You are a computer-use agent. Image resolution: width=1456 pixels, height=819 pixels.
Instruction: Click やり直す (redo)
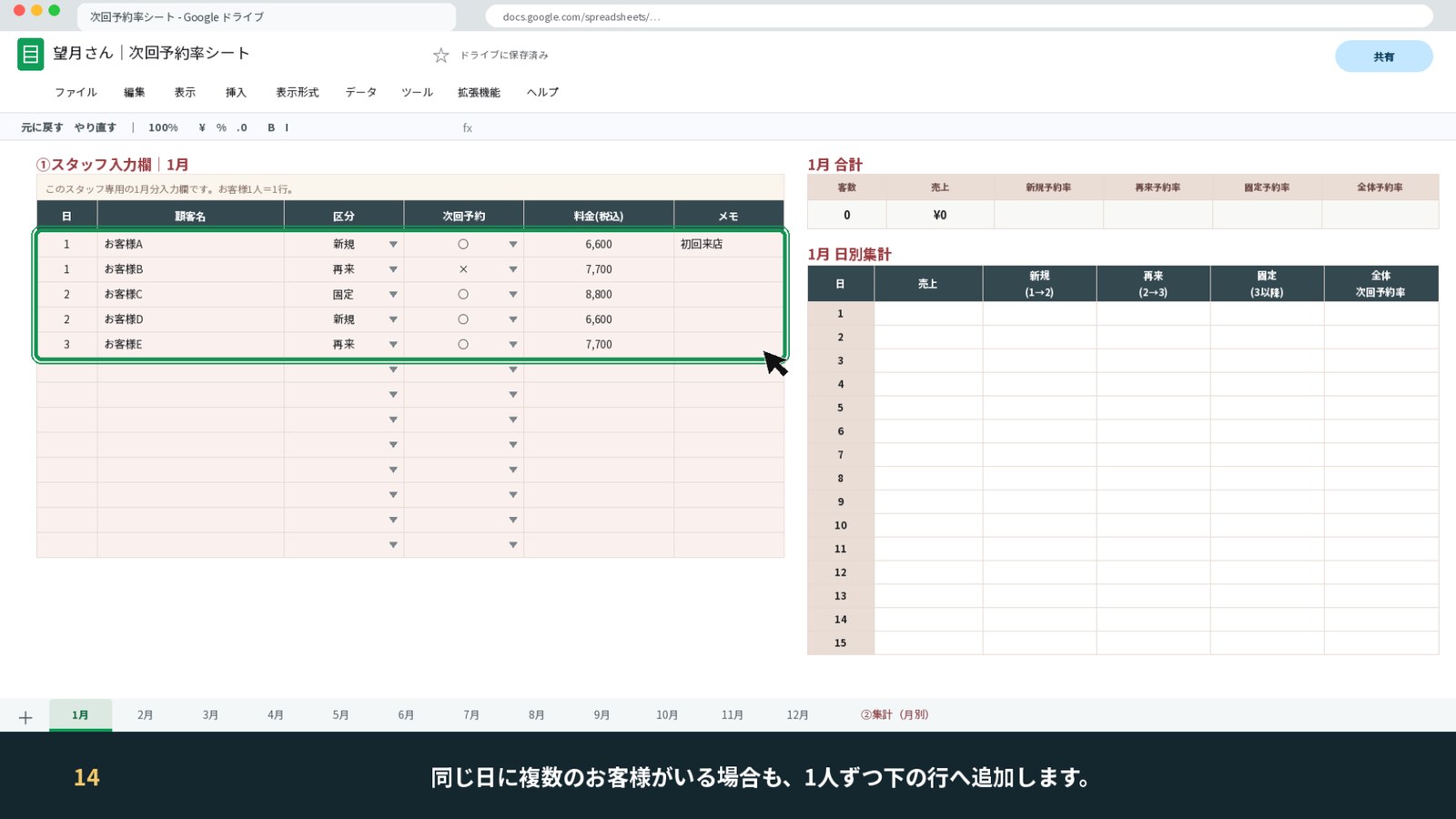point(96,128)
